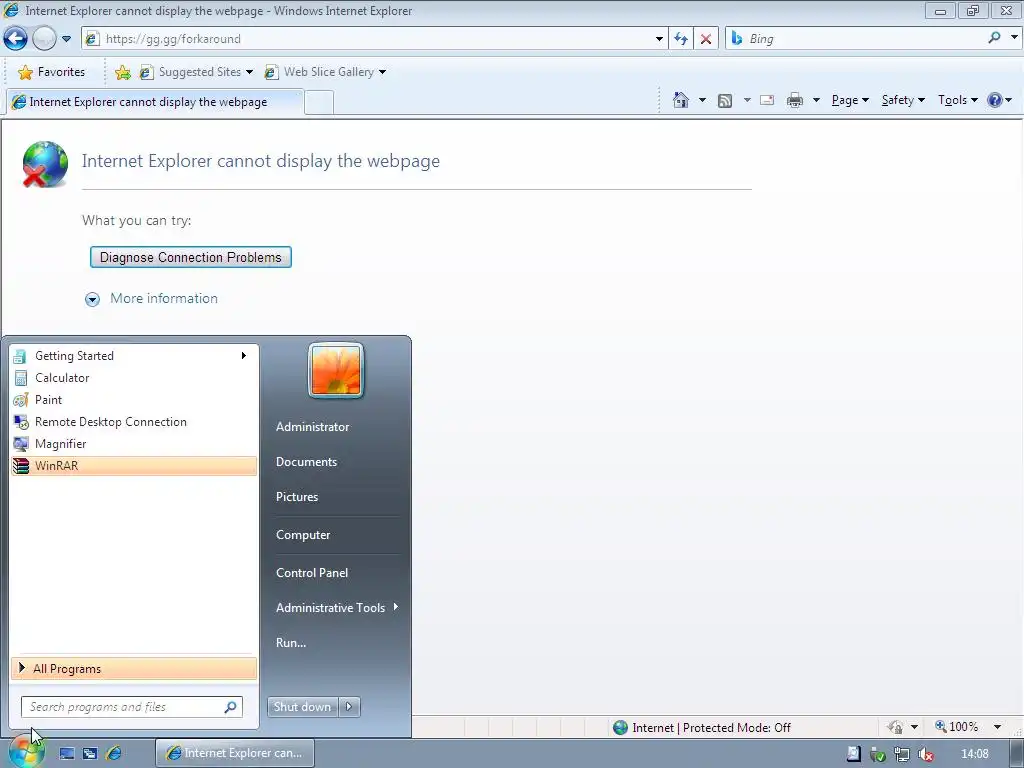Screen dimensions: 1024x768
Task: Open Remote Desktop Connection
Action: (x=134, y=422)
